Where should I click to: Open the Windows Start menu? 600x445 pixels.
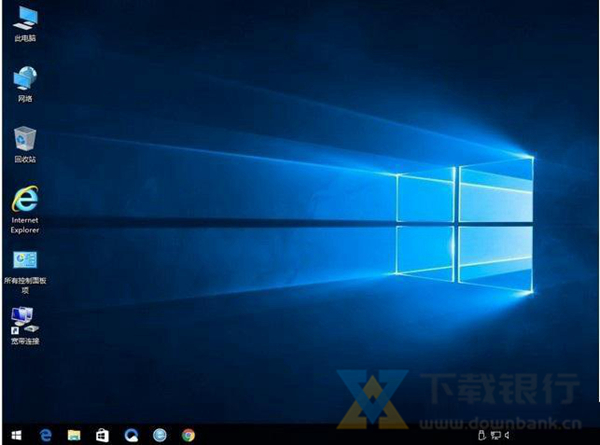pos(15,435)
